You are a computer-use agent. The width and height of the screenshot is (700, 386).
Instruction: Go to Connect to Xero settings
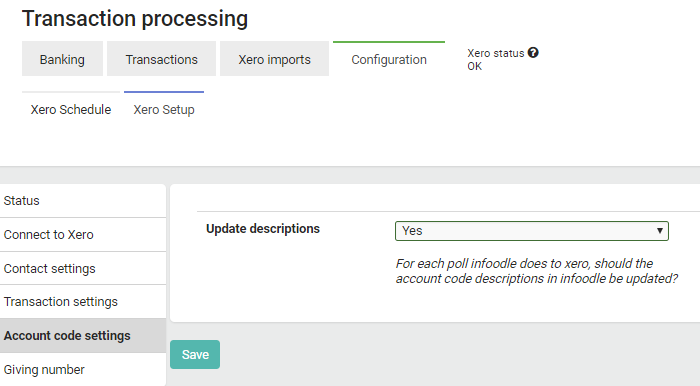[83, 235]
